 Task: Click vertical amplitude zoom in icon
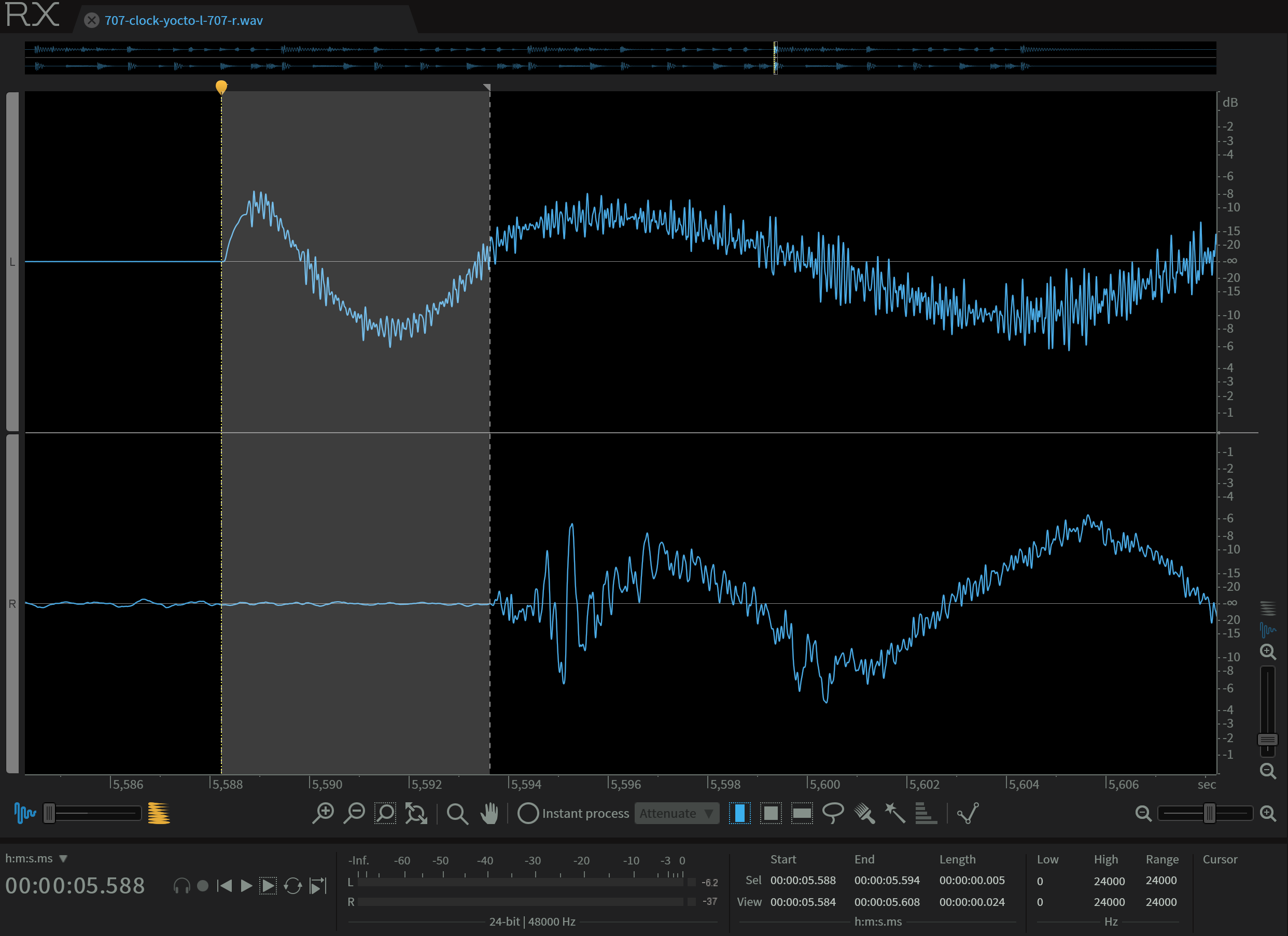pos(1268,651)
